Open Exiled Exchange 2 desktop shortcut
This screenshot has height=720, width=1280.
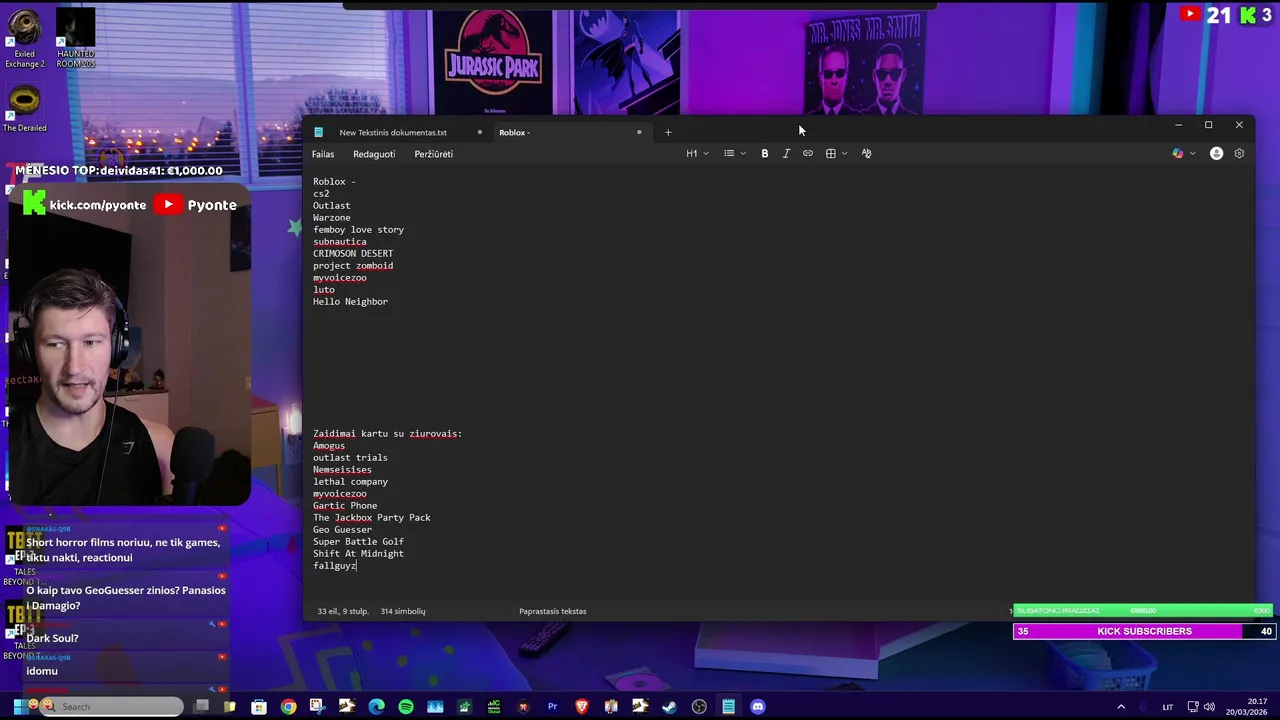pos(24,39)
